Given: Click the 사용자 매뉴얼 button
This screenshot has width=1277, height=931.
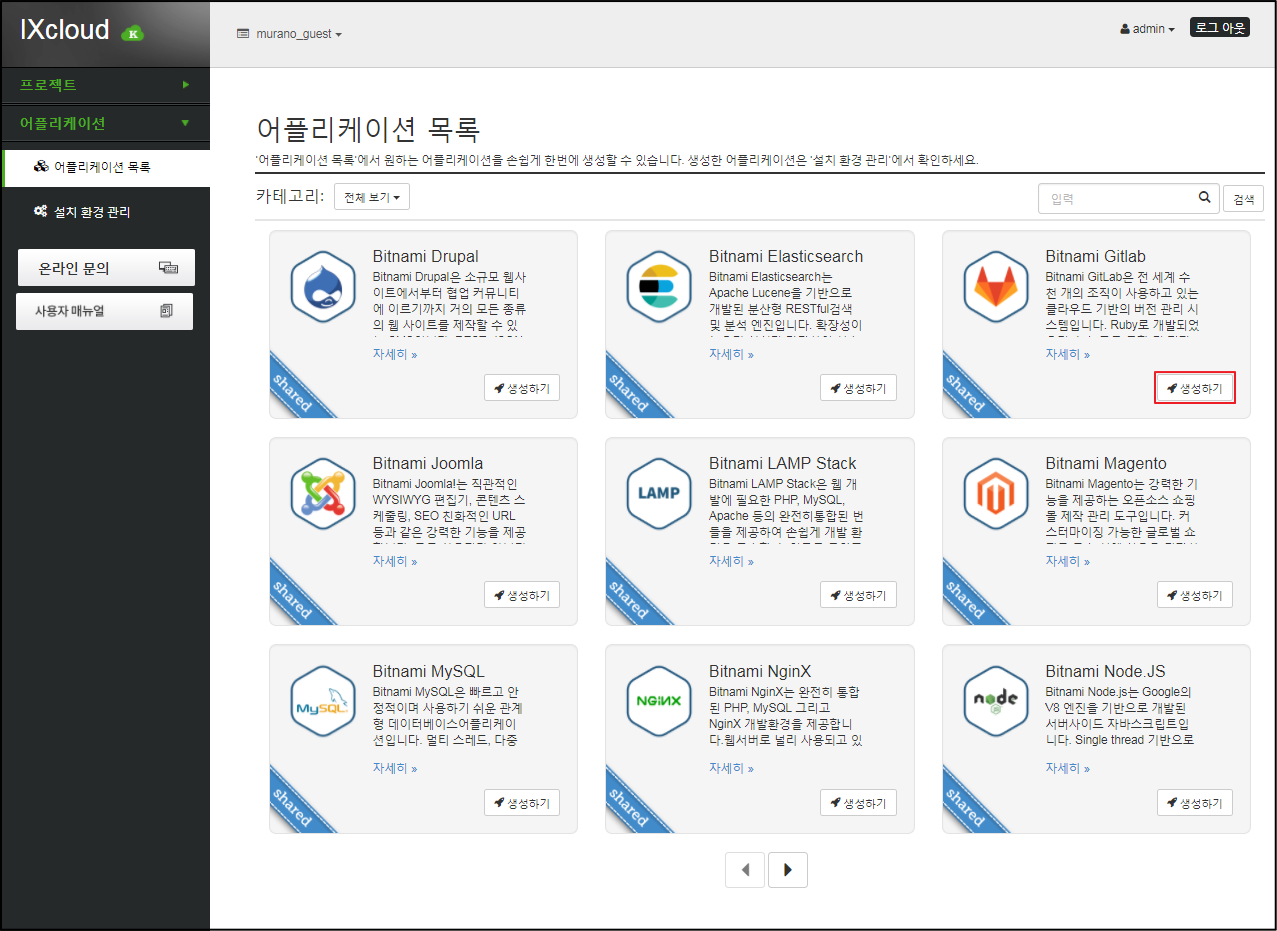Looking at the screenshot, I should 105,311.
